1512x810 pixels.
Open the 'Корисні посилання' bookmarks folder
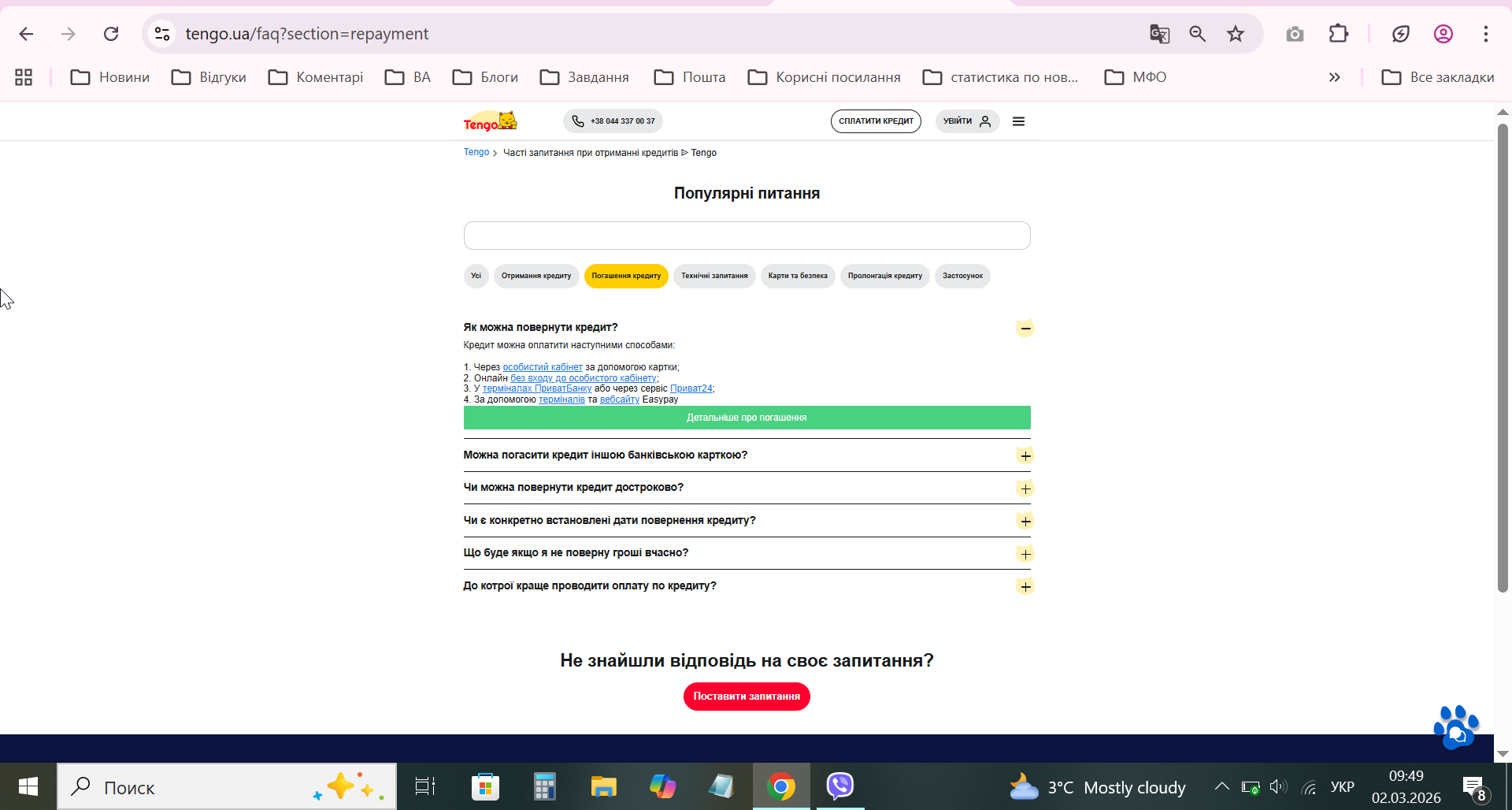(825, 77)
